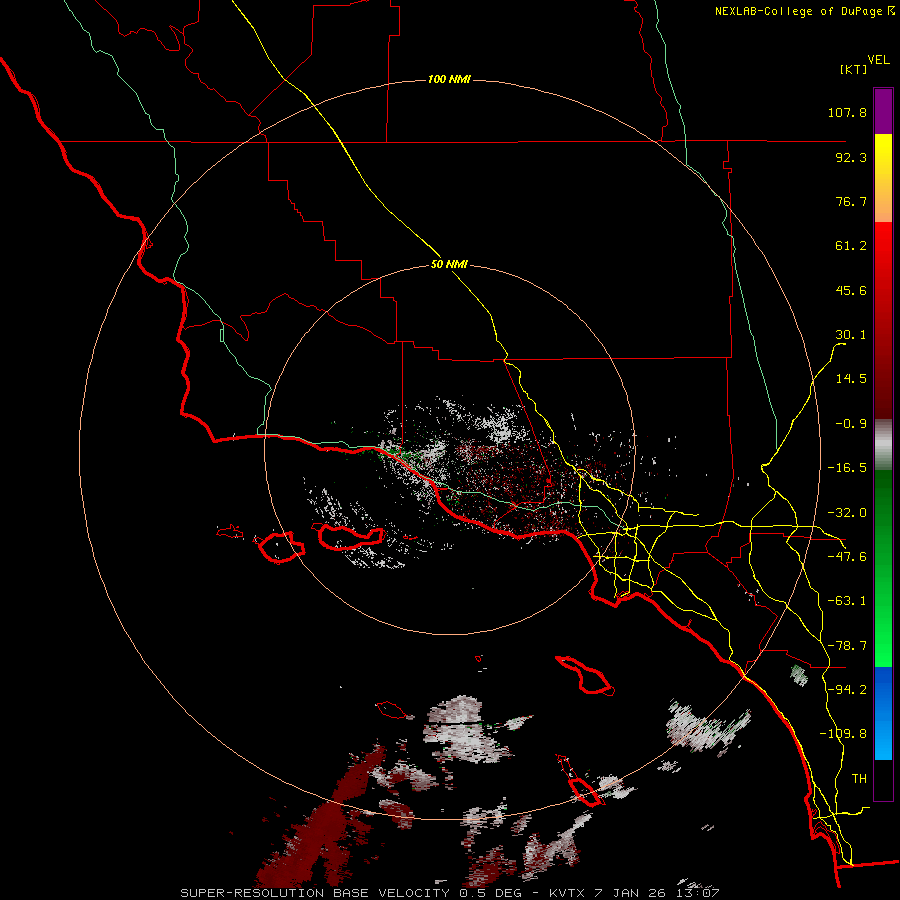
Task: Click the 30.1 legend value
Action: point(851,335)
